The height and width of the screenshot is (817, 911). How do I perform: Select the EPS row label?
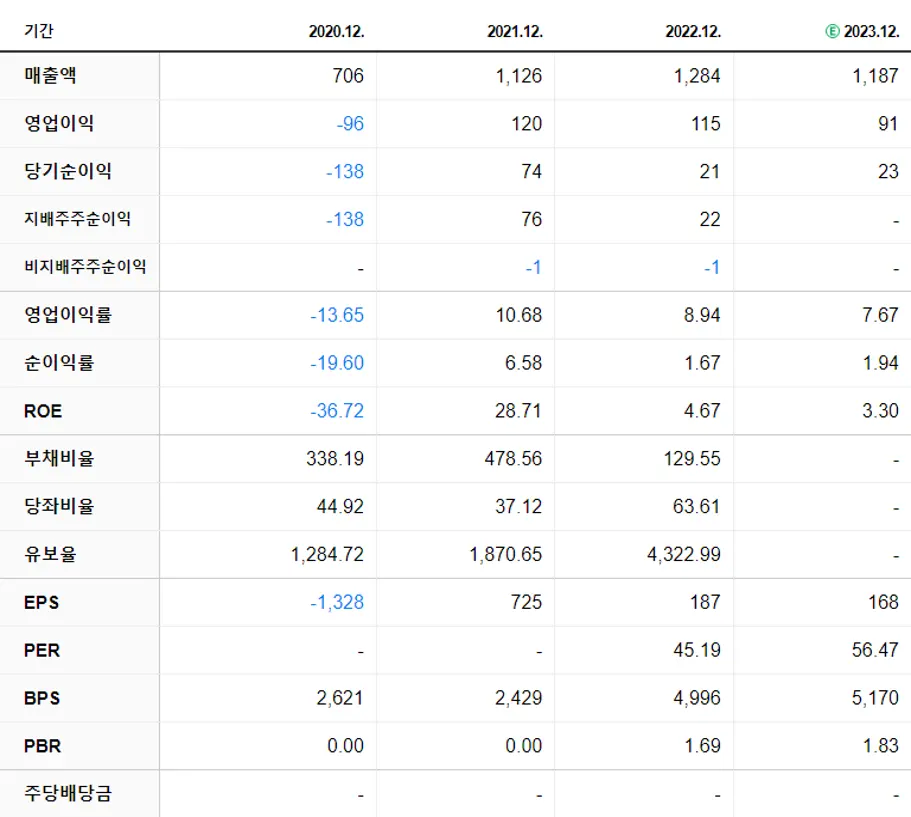tap(41, 603)
